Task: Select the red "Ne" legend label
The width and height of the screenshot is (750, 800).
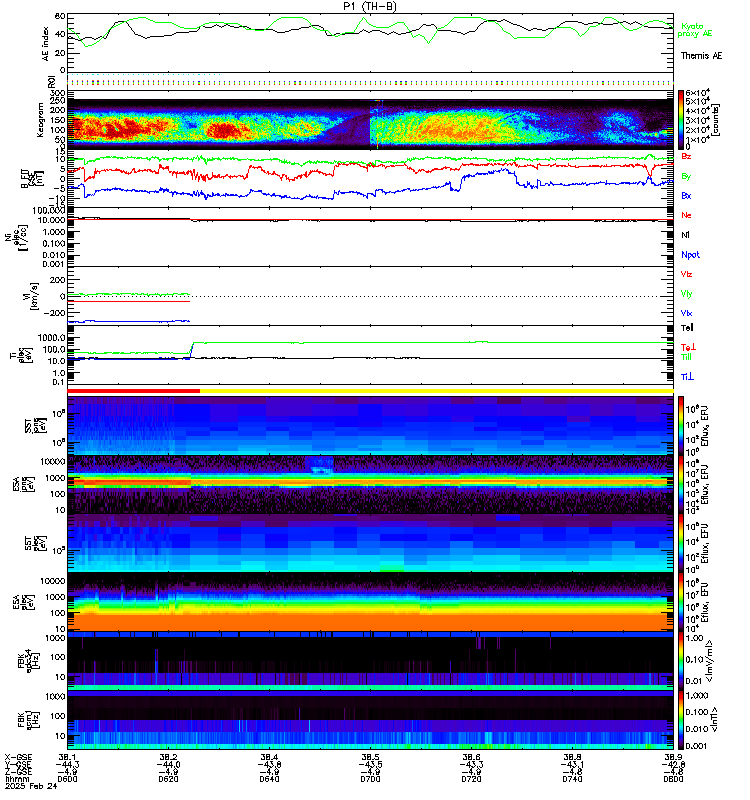Action: pyautogui.click(x=686, y=215)
